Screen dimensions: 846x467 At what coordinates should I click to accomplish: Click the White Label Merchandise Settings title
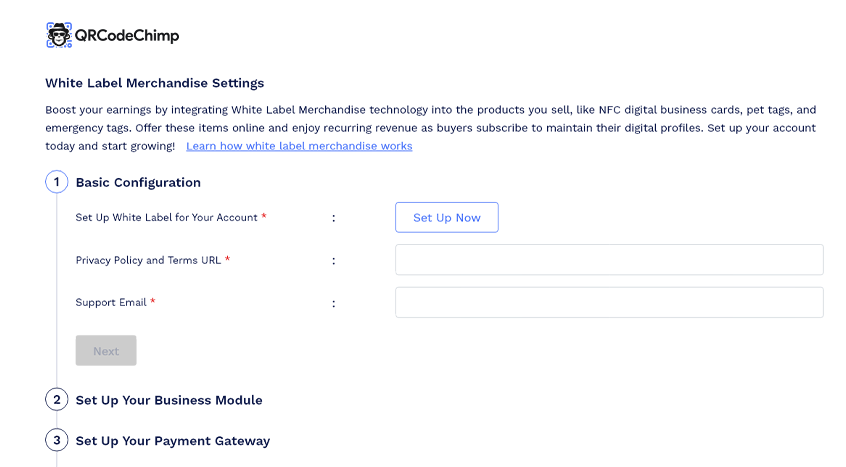[x=154, y=83]
